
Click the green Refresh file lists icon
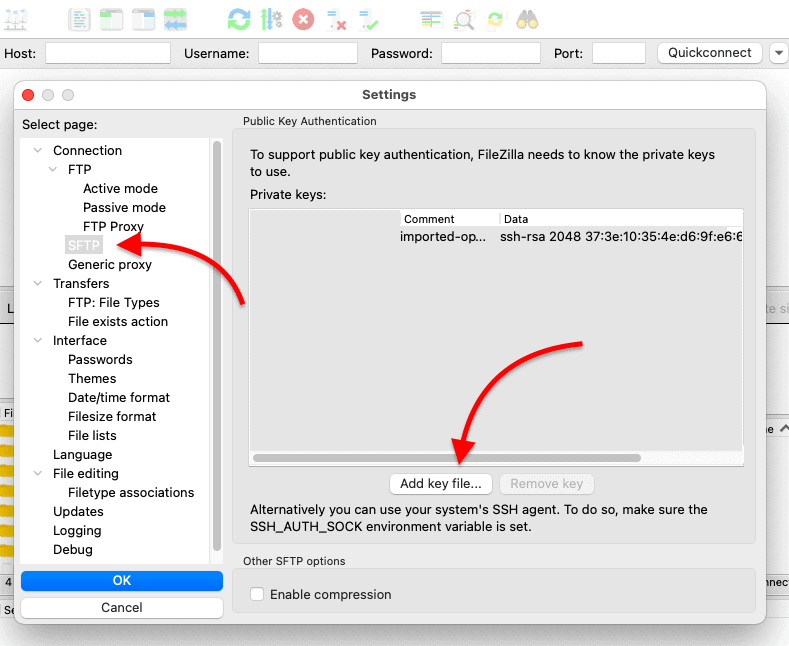coord(239,20)
